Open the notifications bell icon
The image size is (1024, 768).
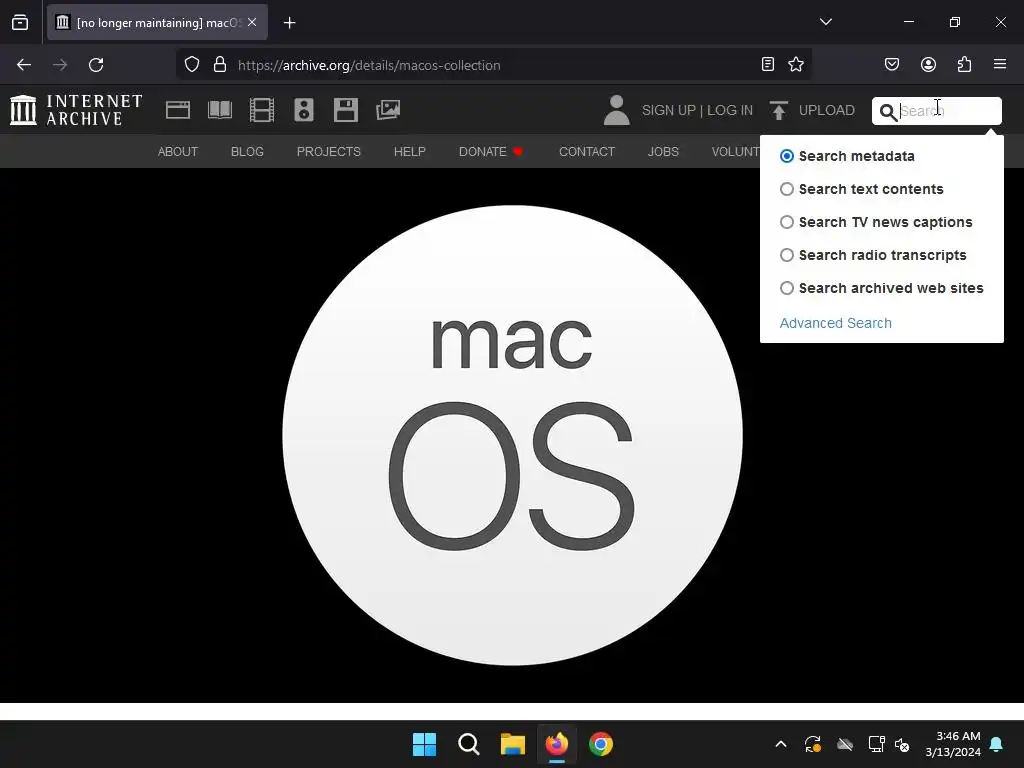coord(997,744)
